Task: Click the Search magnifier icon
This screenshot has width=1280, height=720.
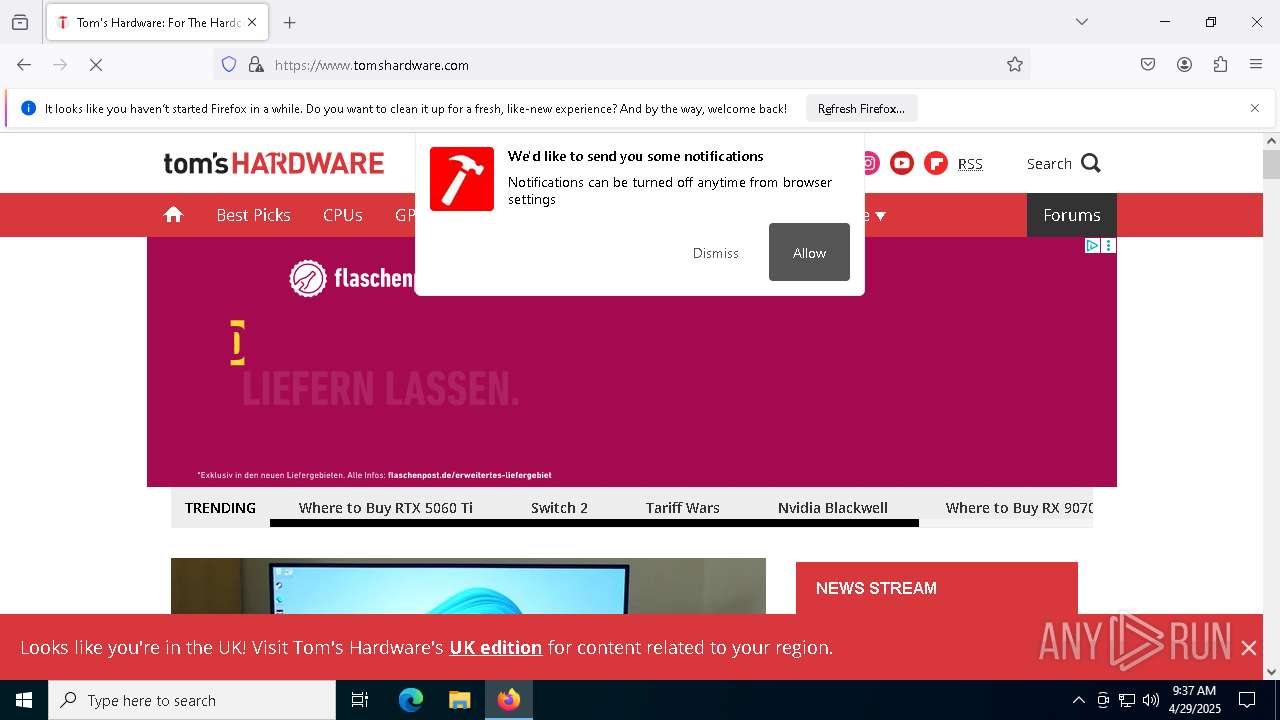Action: pos(1091,163)
